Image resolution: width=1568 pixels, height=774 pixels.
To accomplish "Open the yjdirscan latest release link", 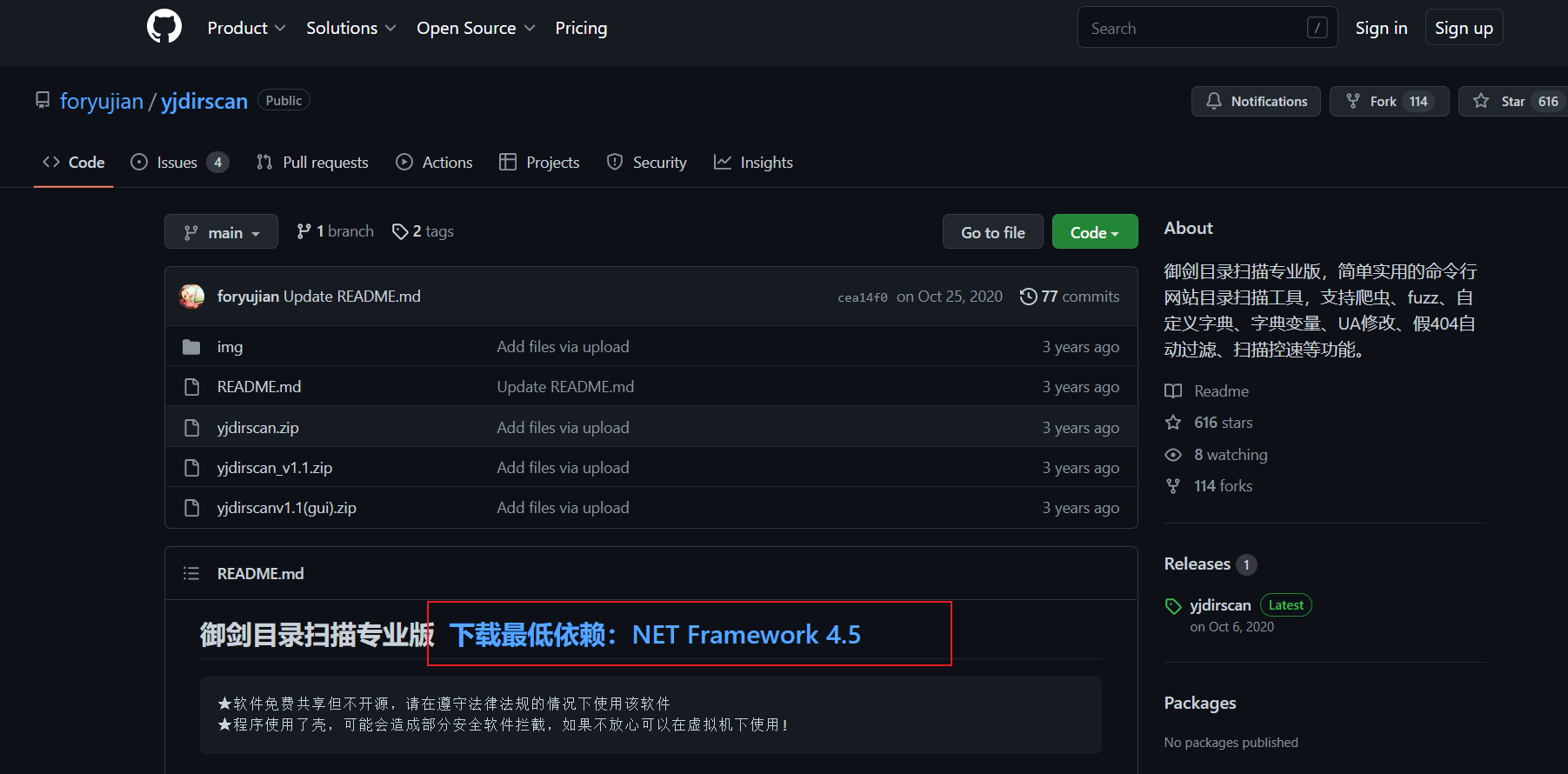I will coord(1220,605).
